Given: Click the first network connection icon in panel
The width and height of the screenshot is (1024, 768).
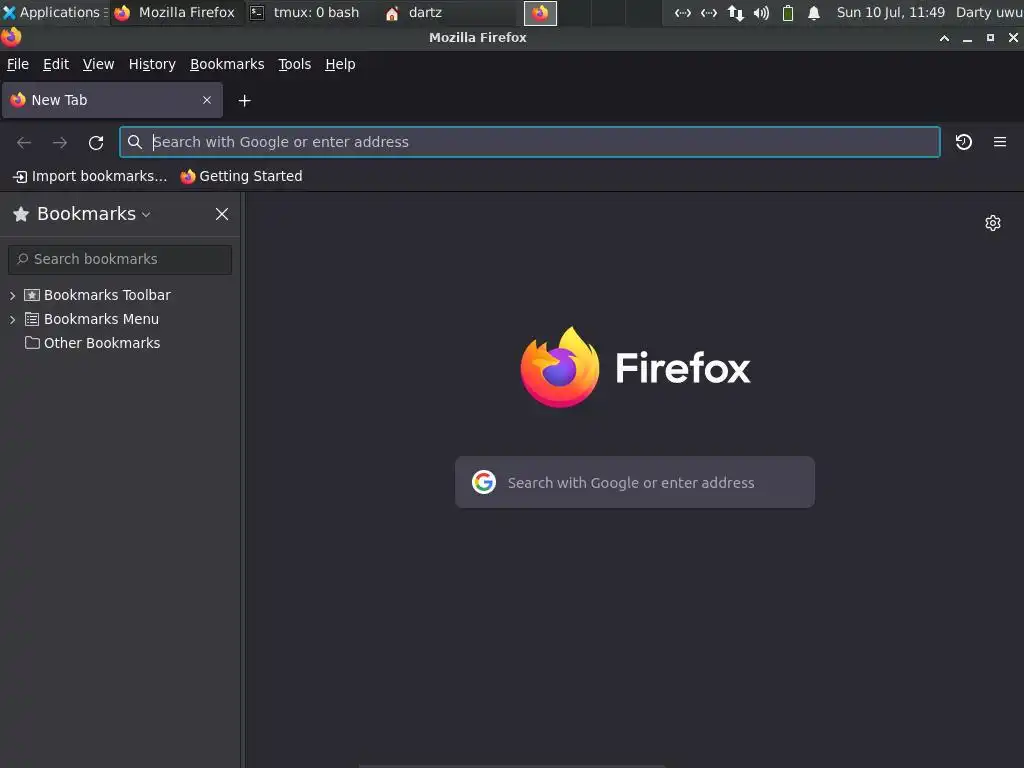Looking at the screenshot, I should click(x=682, y=13).
